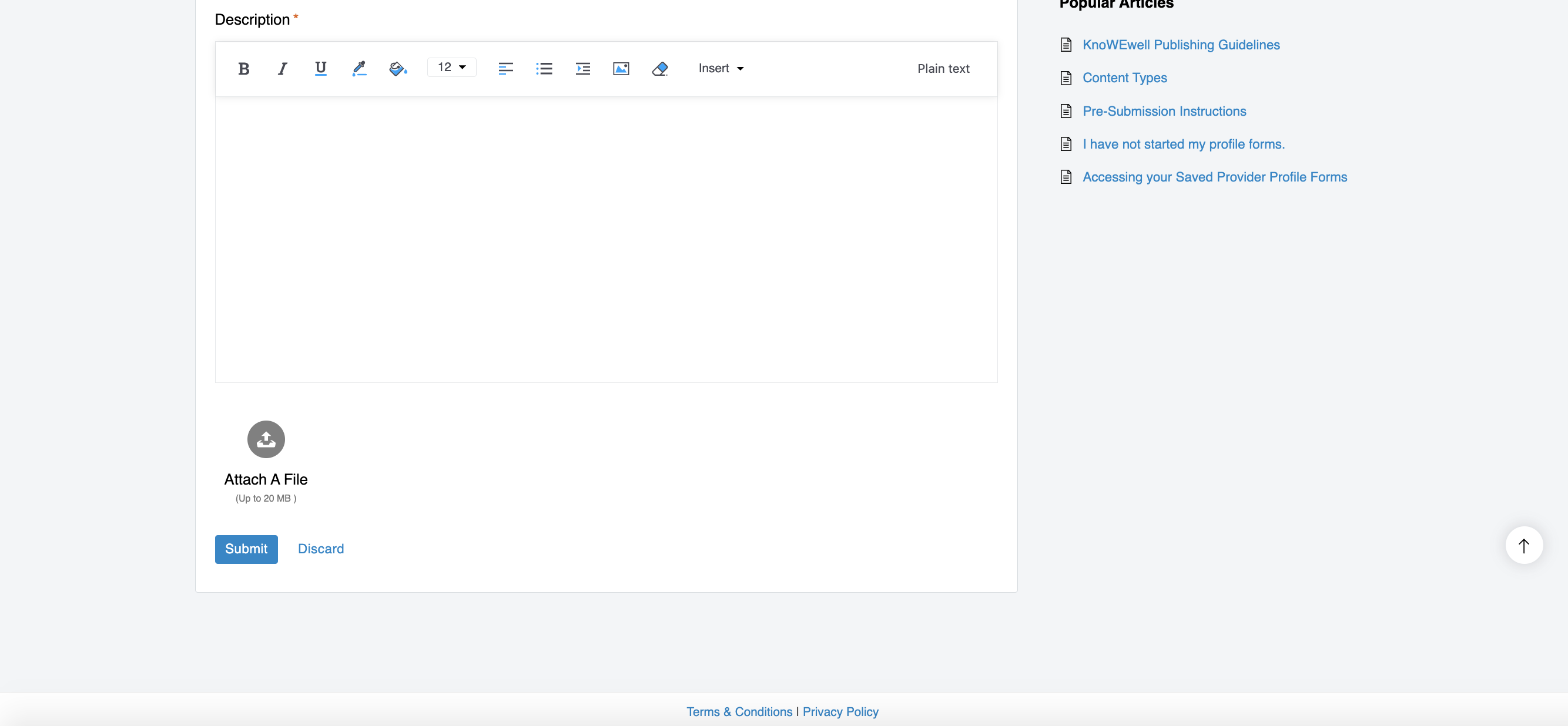Insert an image into the description
The image size is (1568, 726).
(x=621, y=69)
